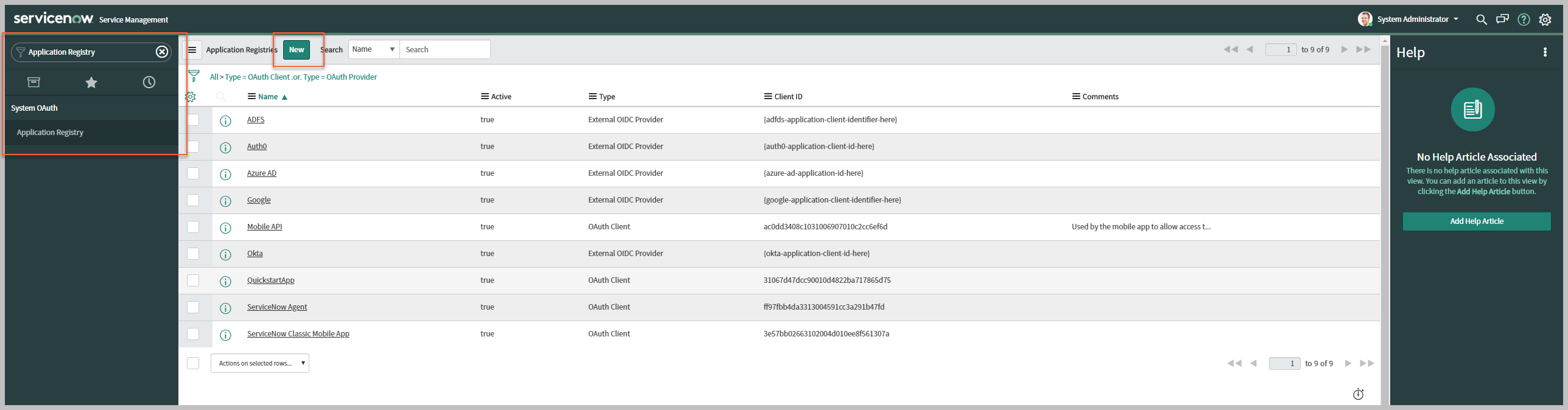
Task: Open Actions on selected rows dropdown
Action: click(260, 363)
